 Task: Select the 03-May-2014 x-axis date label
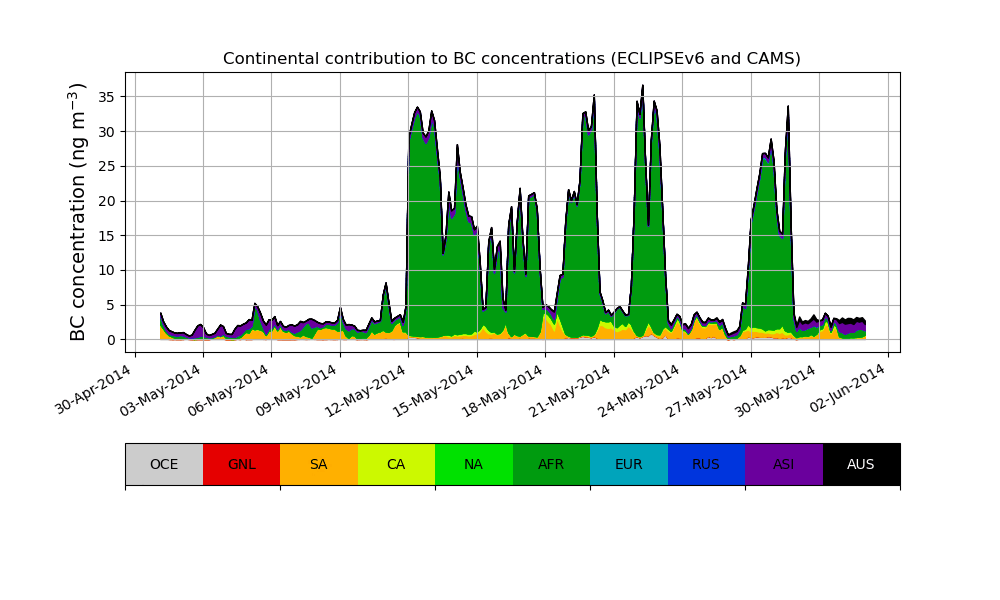(x=161, y=389)
